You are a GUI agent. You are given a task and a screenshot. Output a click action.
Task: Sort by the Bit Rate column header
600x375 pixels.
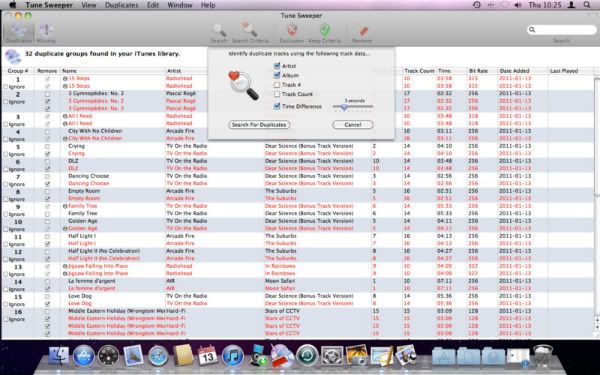coord(483,71)
